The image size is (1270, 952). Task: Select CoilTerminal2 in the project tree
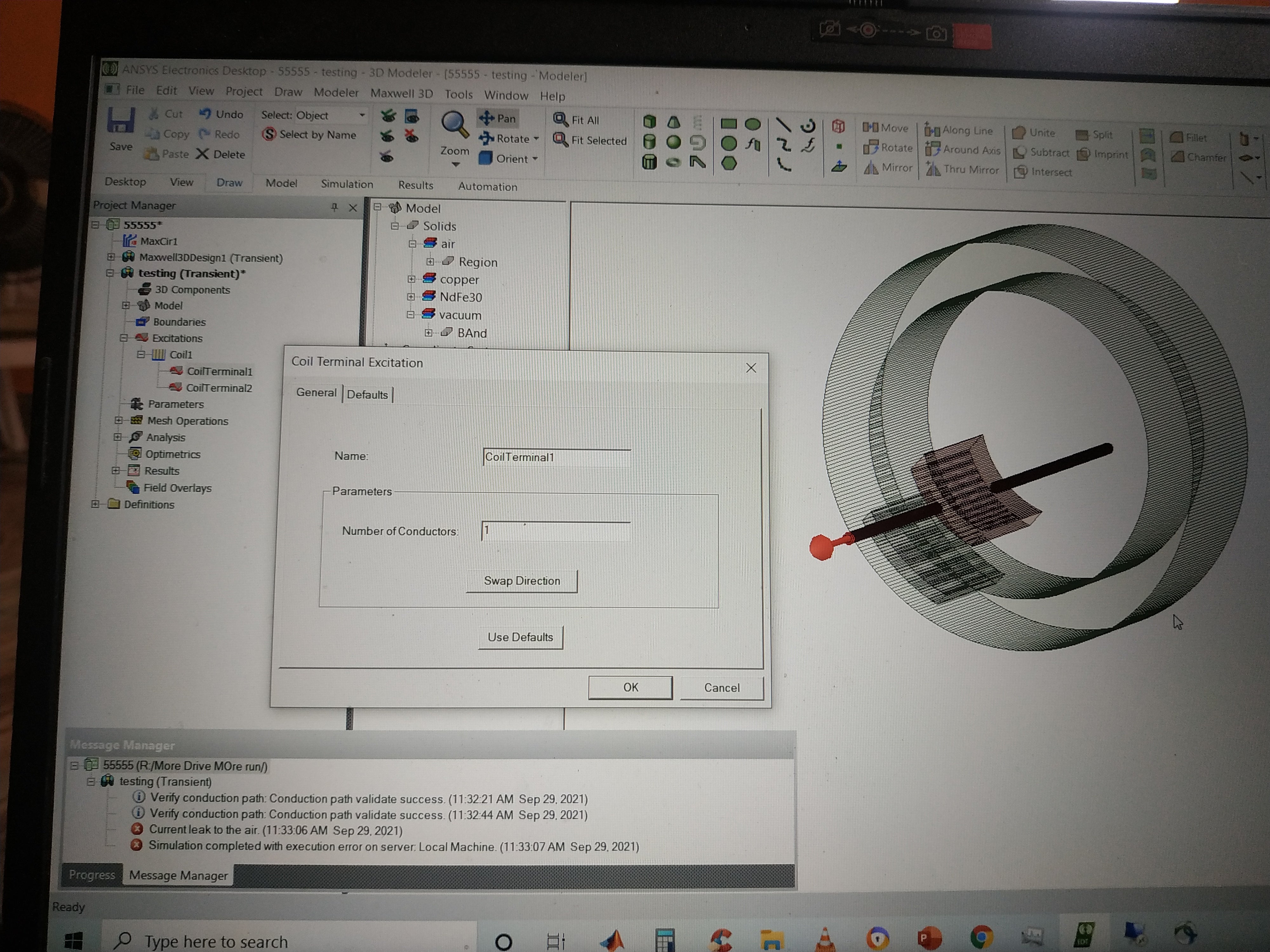pyautogui.click(x=219, y=388)
